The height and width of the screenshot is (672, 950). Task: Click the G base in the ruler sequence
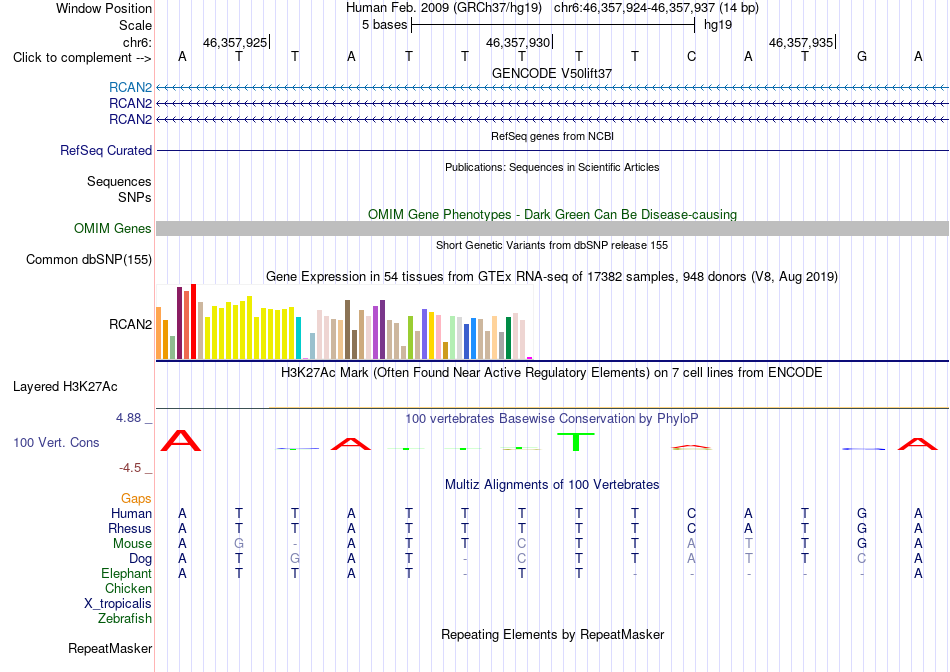point(862,57)
